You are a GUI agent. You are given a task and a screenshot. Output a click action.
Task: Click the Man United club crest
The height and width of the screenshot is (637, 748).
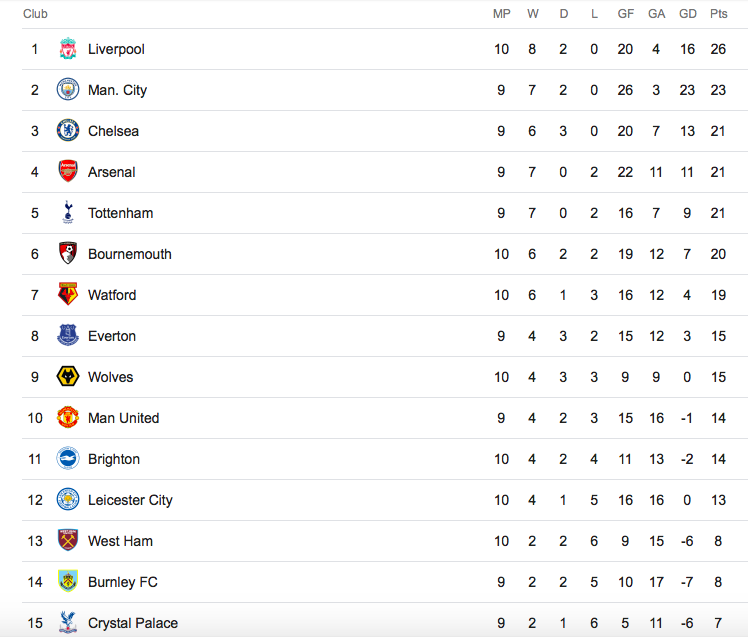tap(68, 418)
